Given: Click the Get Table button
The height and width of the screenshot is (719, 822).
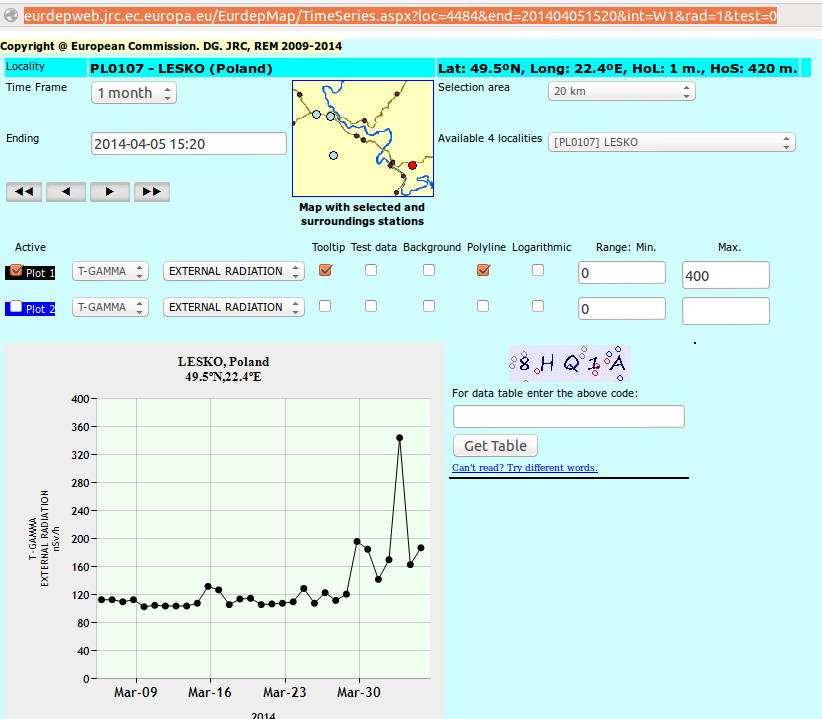Looking at the screenshot, I should point(495,446).
